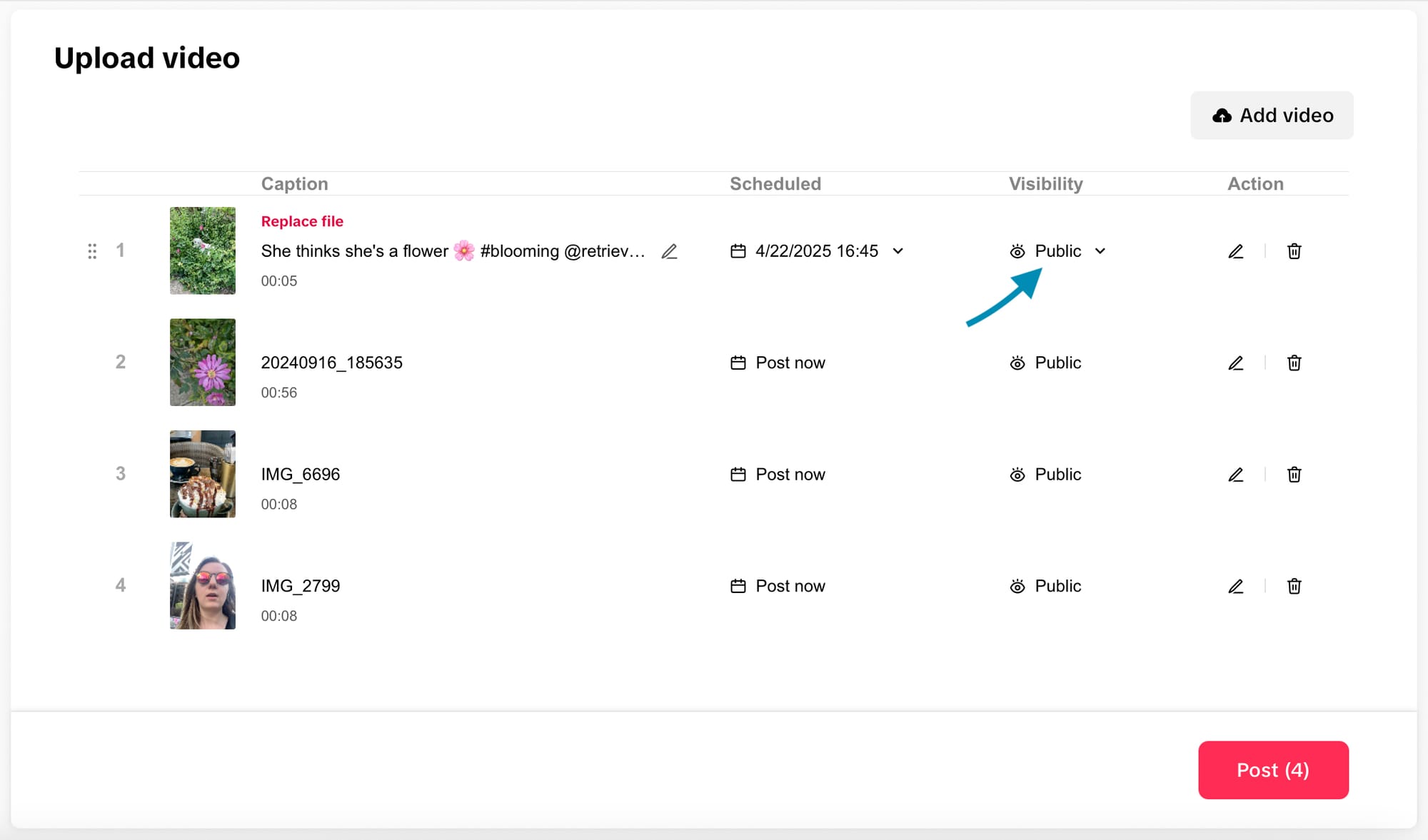Edit the first video with pencil action icon

[1236, 251]
